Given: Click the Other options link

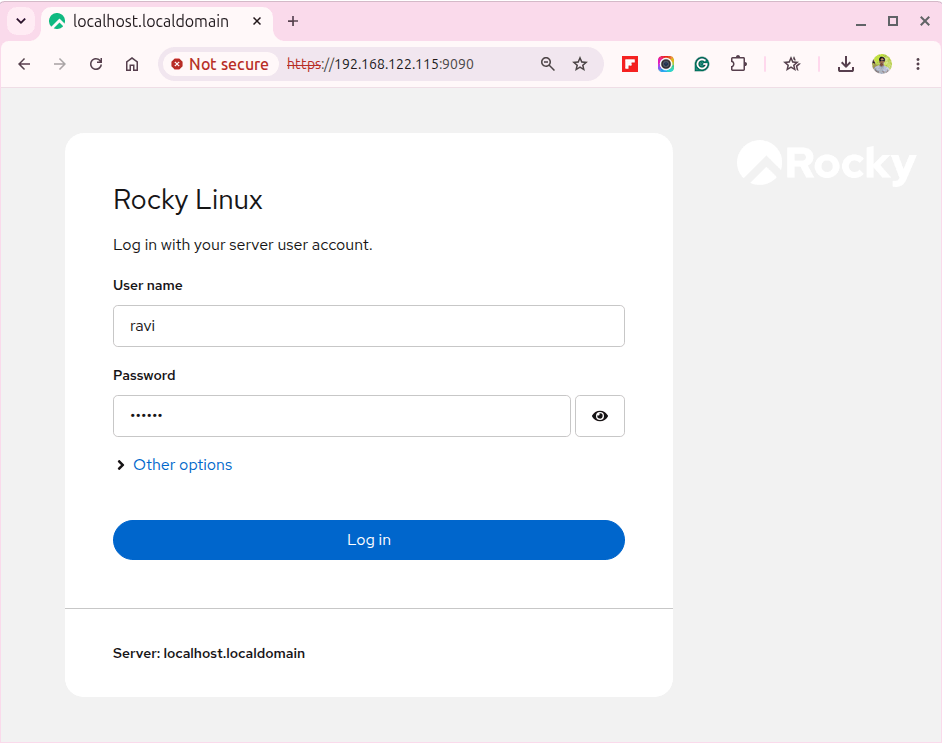Looking at the screenshot, I should tap(183, 465).
